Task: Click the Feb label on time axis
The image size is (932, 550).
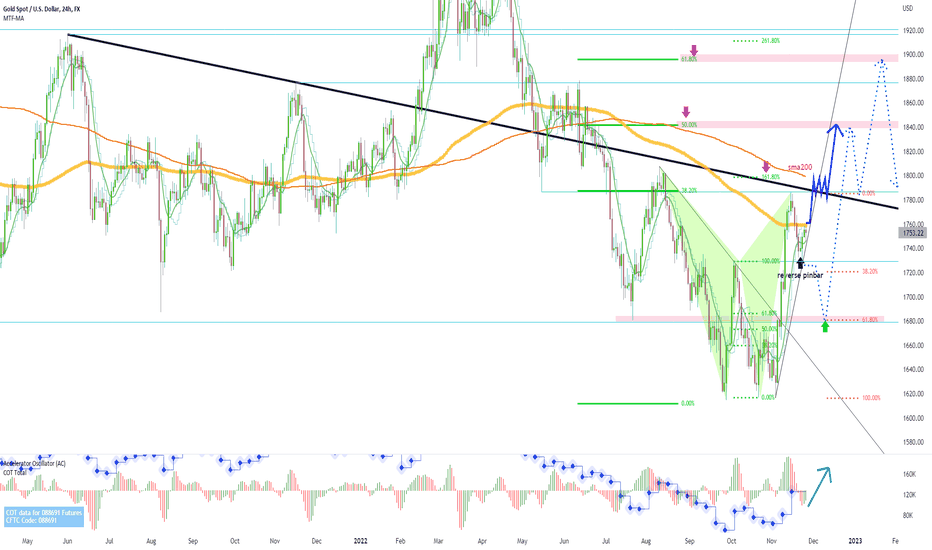Action: [x=401, y=541]
